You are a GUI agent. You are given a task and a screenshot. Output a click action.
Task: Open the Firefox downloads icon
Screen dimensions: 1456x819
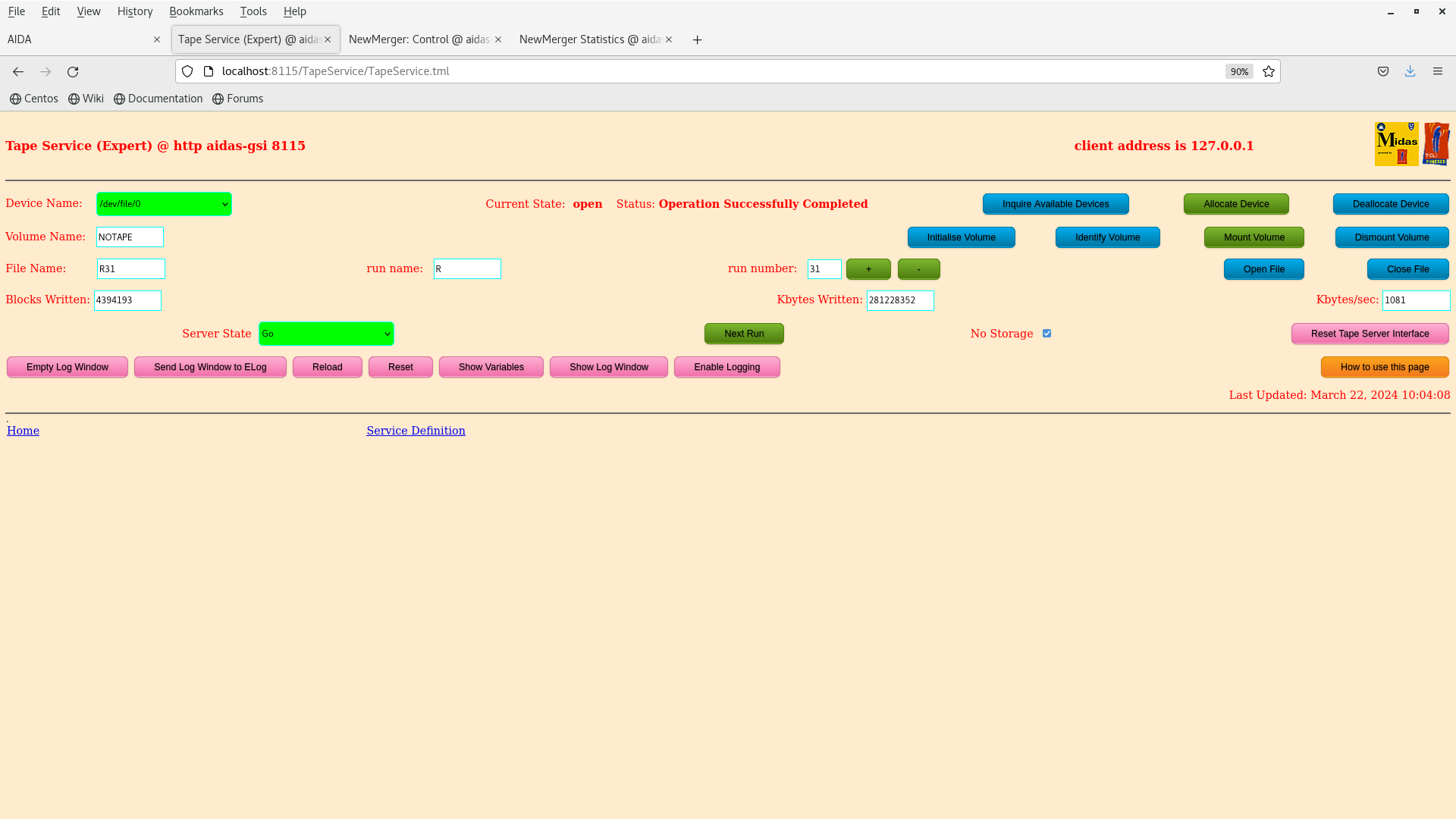(1410, 71)
